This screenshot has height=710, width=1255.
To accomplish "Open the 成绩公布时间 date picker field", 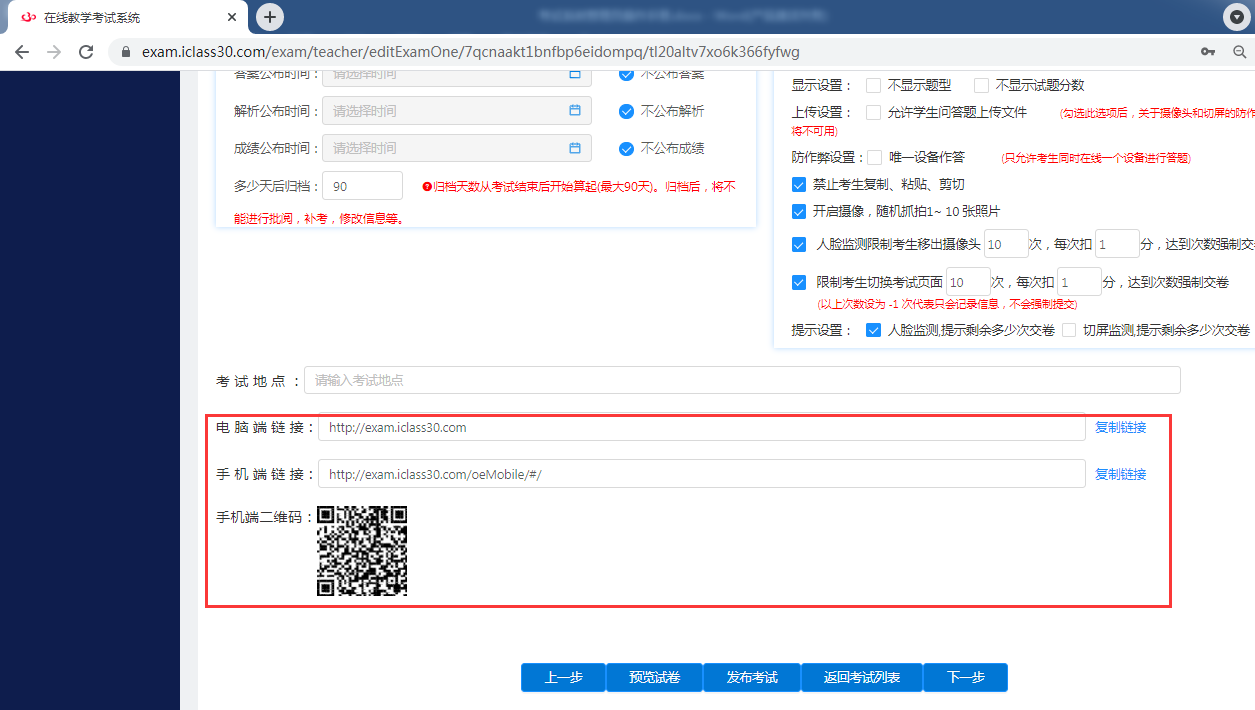I will click(x=445, y=148).
